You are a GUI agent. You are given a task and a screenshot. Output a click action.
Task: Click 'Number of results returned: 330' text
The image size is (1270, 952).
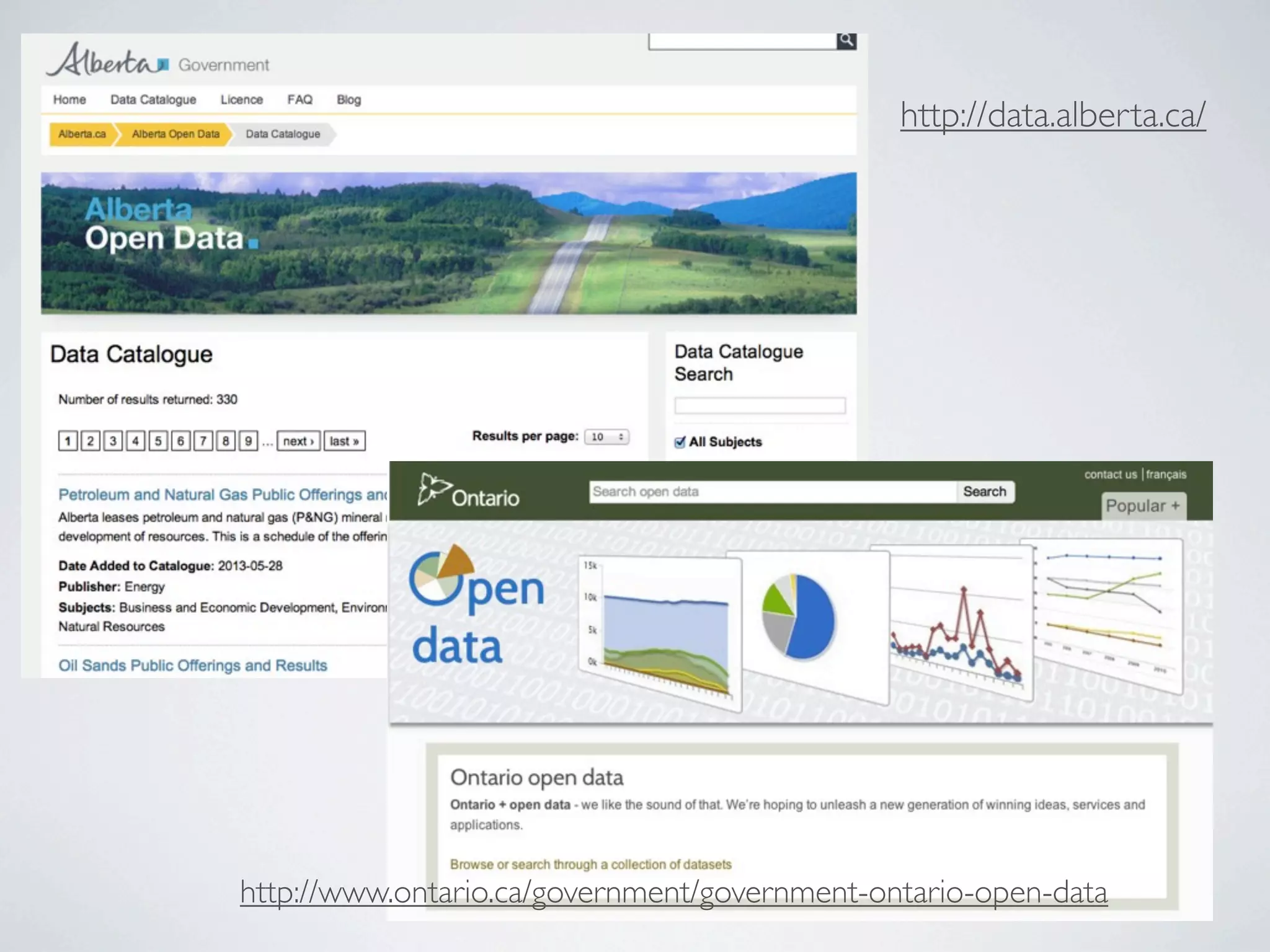coord(148,400)
